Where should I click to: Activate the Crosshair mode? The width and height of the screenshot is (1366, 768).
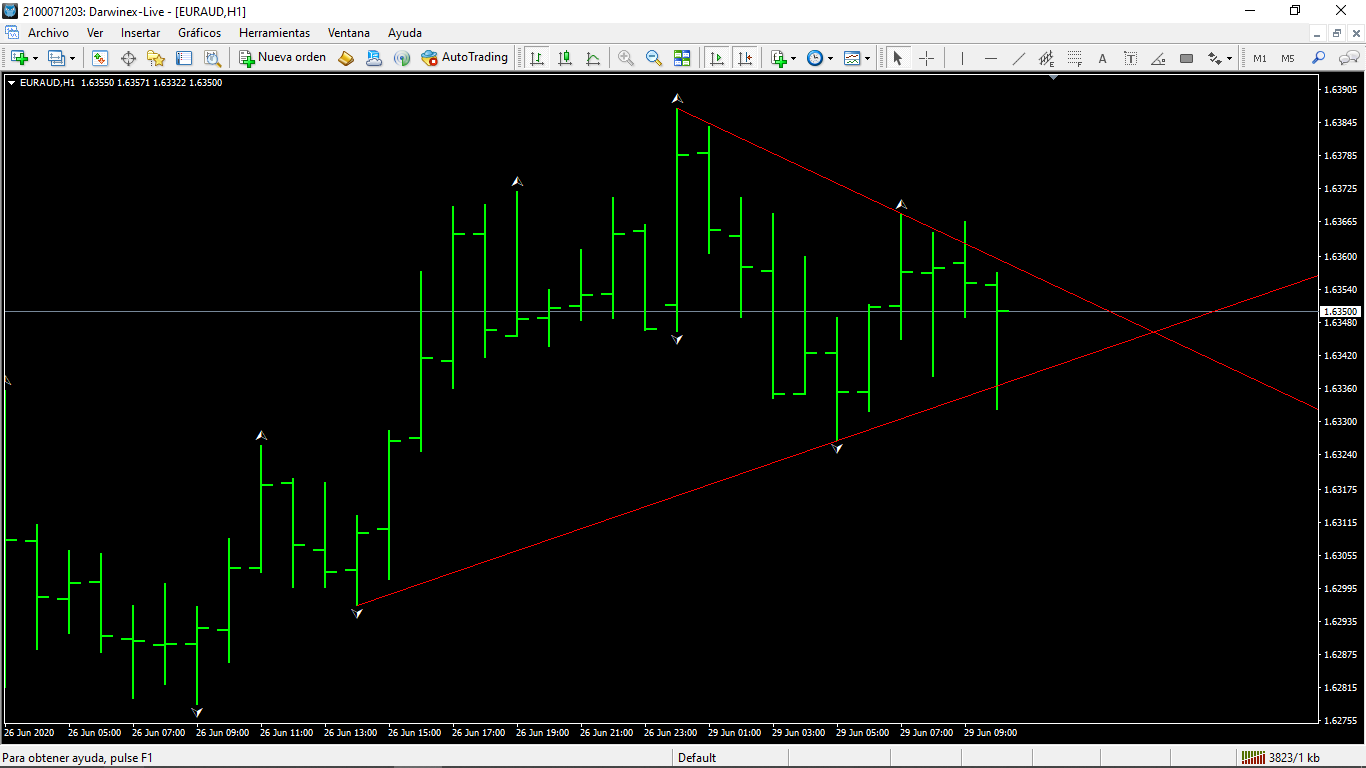(926, 58)
